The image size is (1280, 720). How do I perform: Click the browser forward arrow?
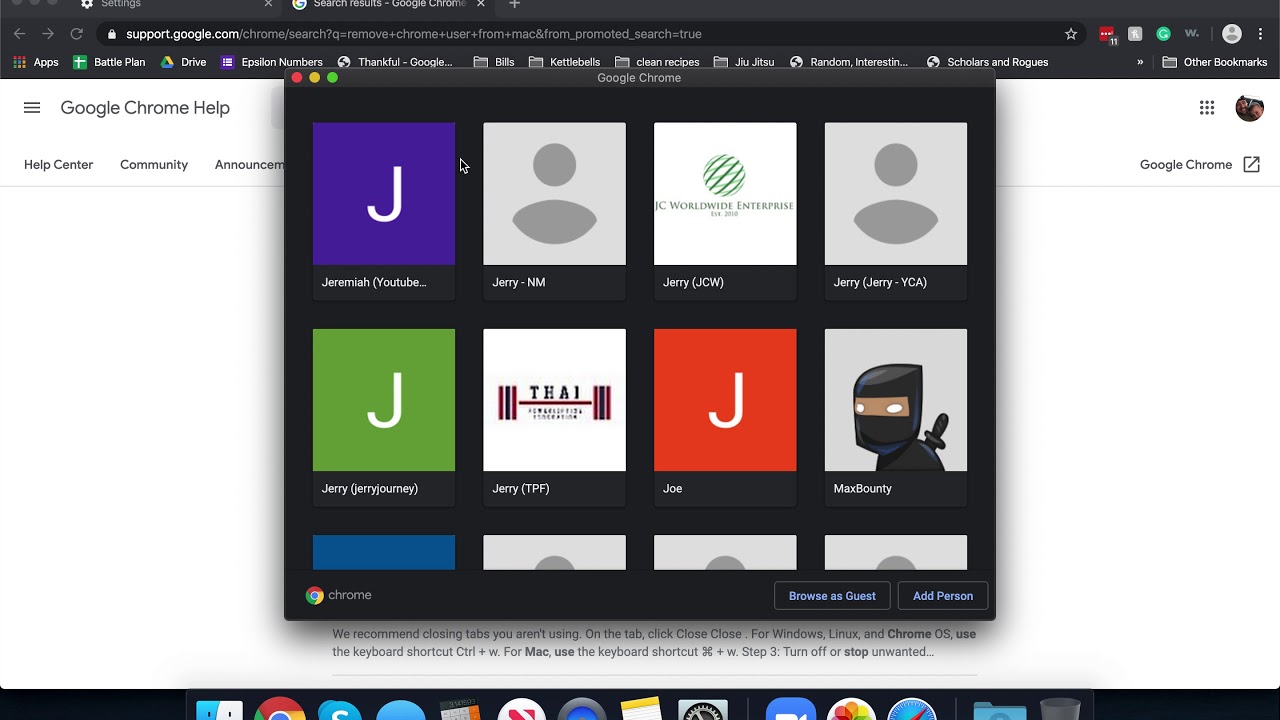(x=47, y=34)
